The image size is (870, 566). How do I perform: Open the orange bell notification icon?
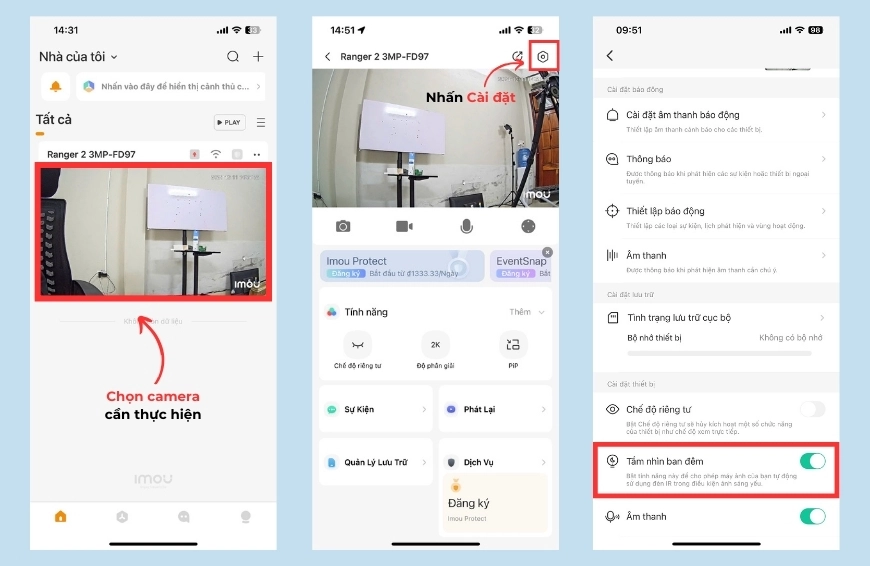tap(55, 86)
